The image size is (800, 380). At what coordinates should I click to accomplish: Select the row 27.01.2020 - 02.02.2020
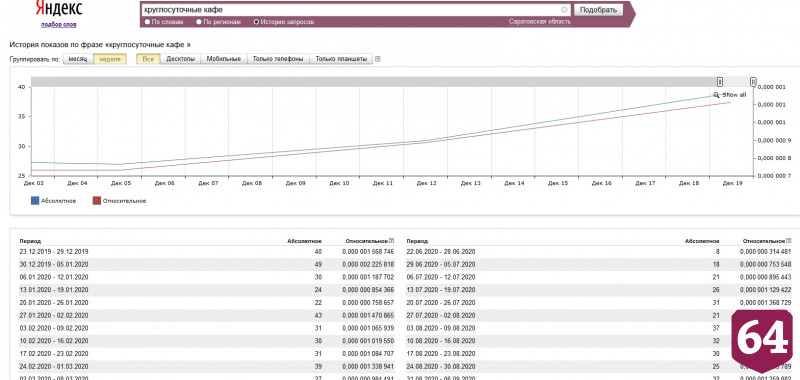[x=207, y=315]
